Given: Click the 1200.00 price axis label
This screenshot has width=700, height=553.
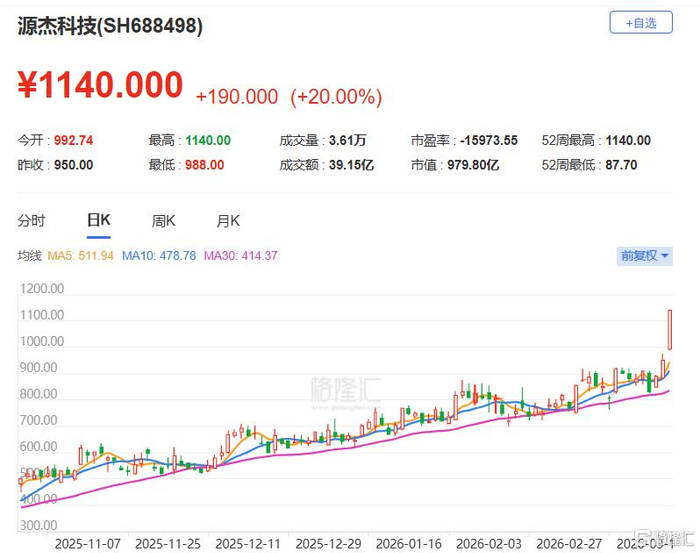Looking at the screenshot, I should [42, 289].
